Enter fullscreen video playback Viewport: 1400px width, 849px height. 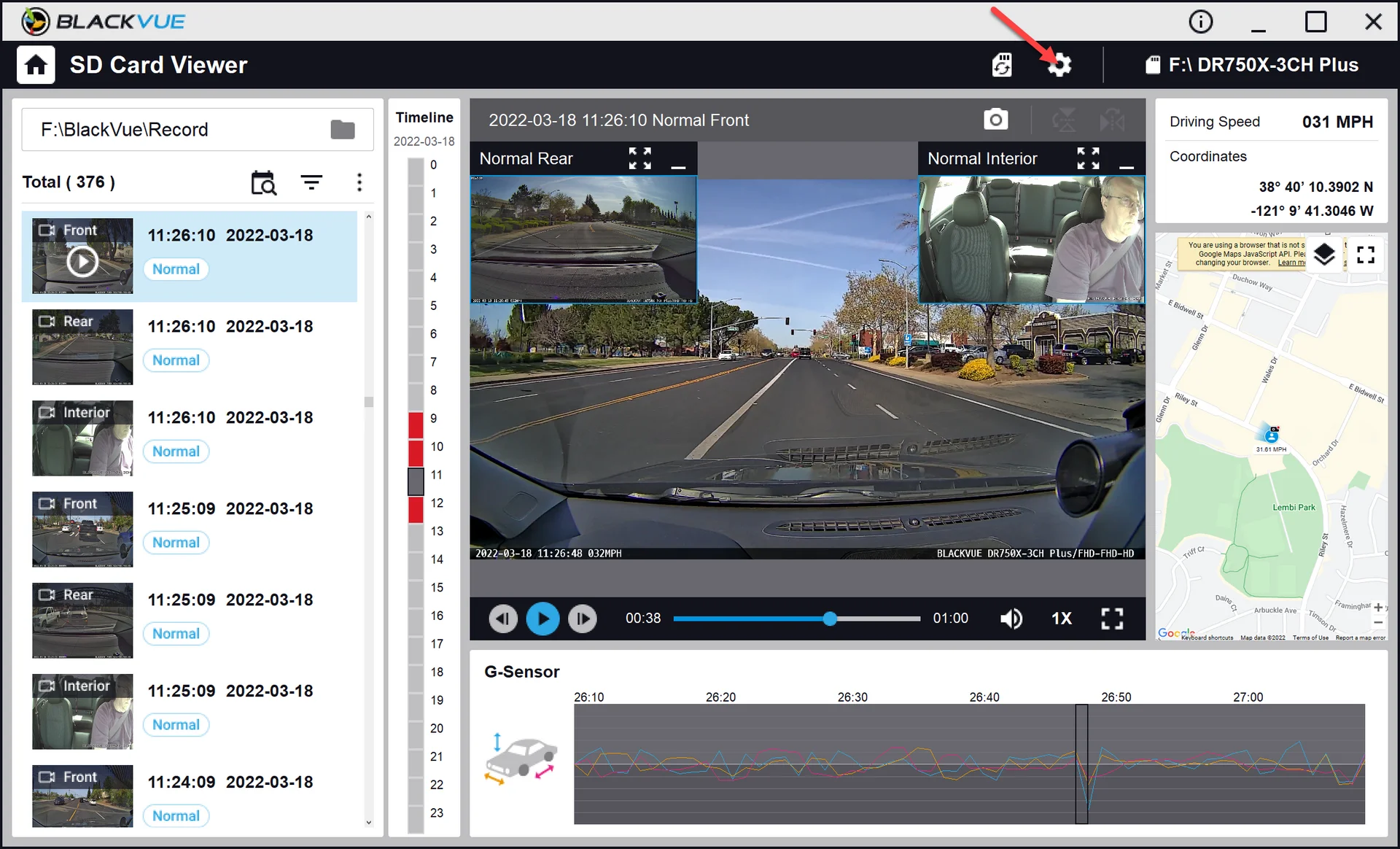click(x=1112, y=619)
